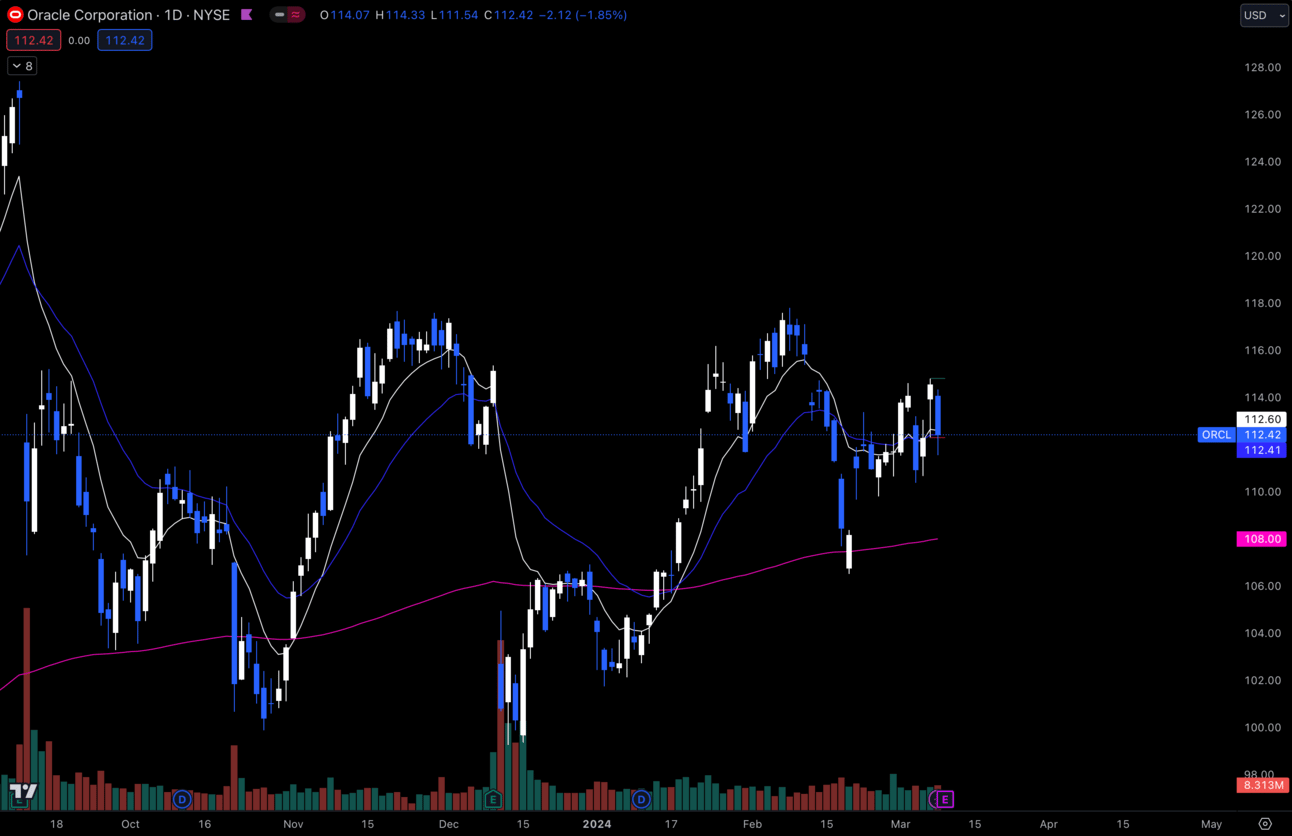The image size is (1292, 836).
Task: Click the purple earnings marker E in March
Action: 944,799
